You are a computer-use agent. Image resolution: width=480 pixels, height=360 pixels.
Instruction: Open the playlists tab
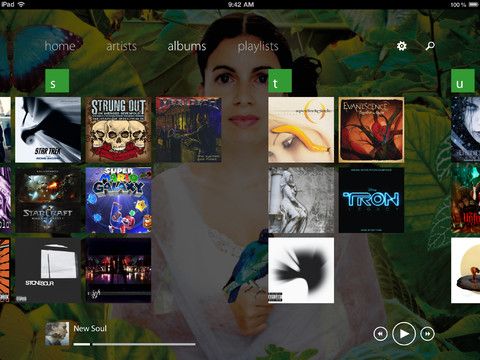258,47
